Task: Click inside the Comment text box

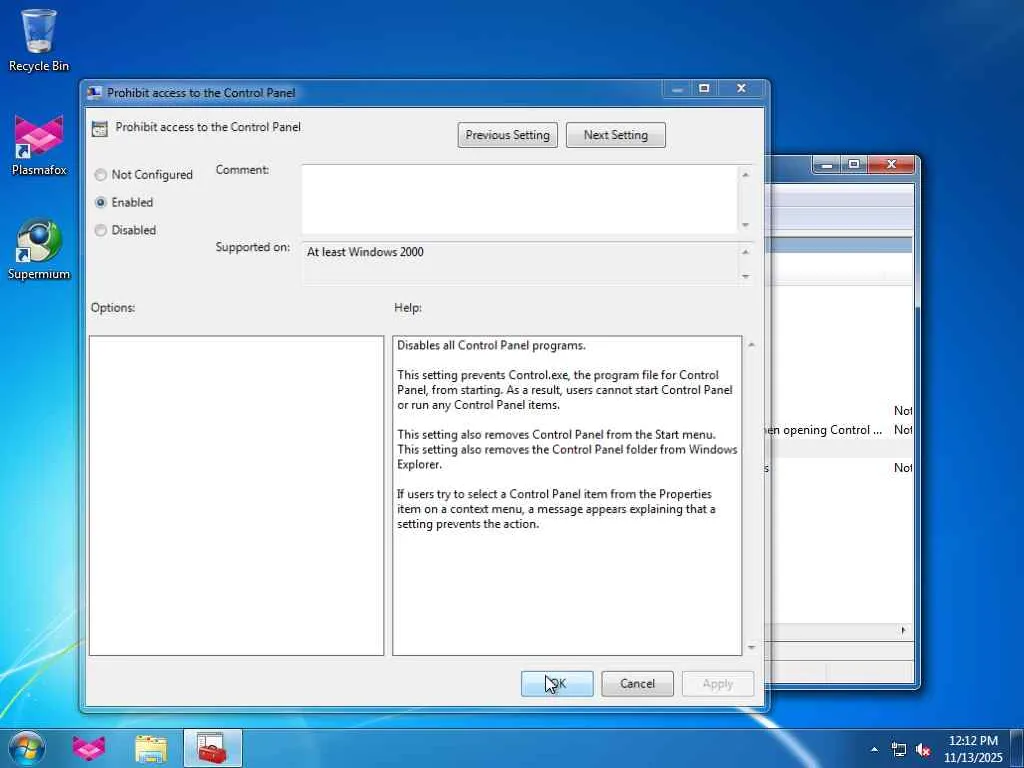Action: 519,199
